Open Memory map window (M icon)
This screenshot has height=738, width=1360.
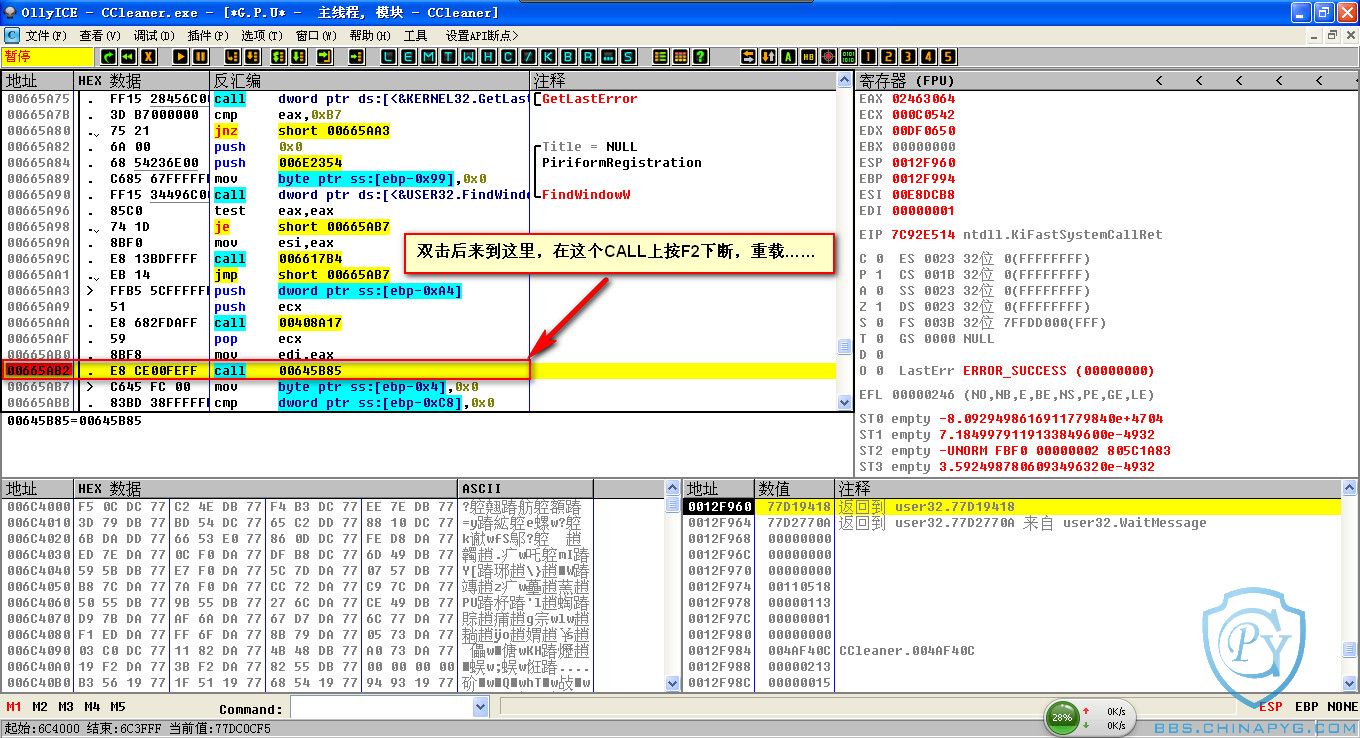[x=428, y=57]
